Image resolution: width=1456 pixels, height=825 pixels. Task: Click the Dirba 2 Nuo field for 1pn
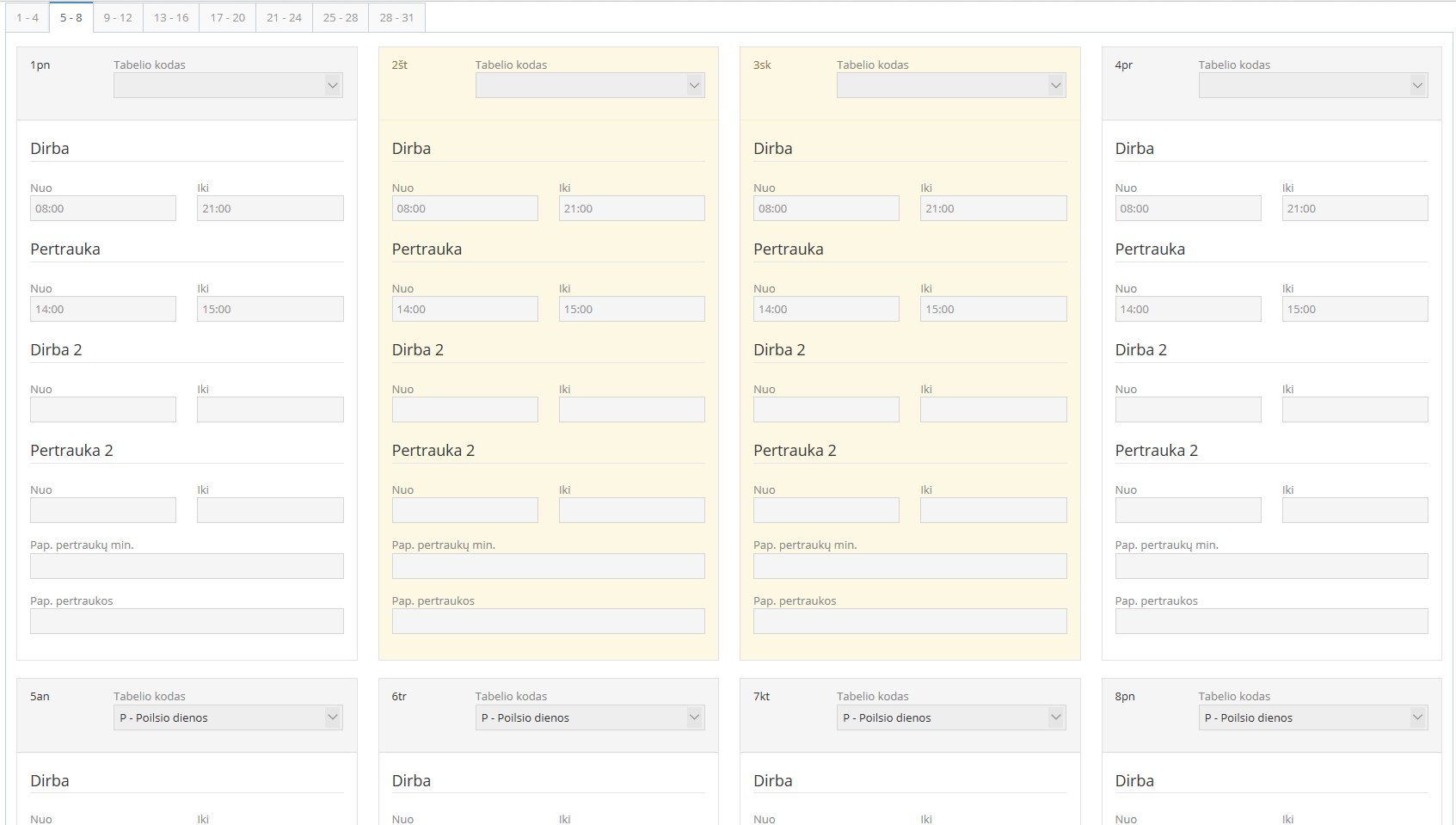point(103,409)
